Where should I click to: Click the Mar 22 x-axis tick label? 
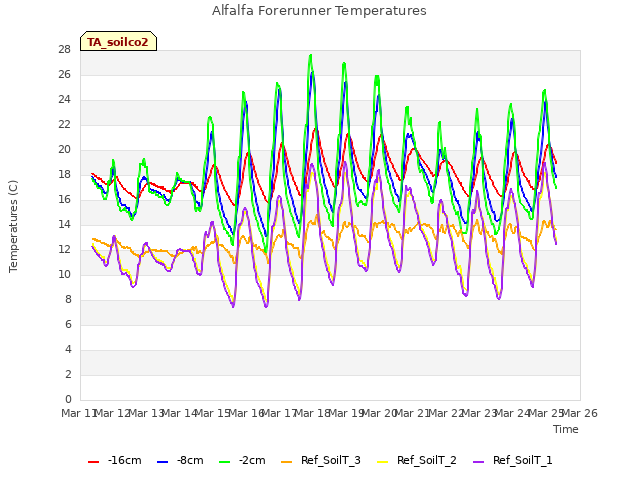point(447,413)
